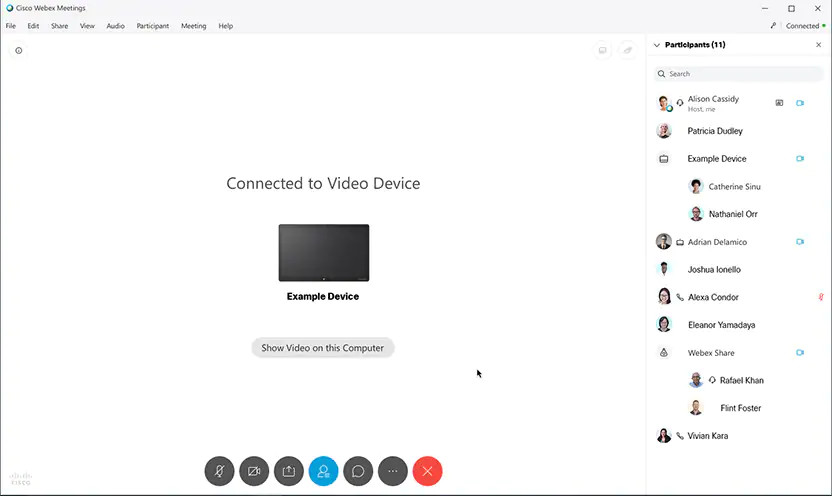Screen dimensions: 832x496
Task: Open the Help menu
Action: (x=226, y=25)
